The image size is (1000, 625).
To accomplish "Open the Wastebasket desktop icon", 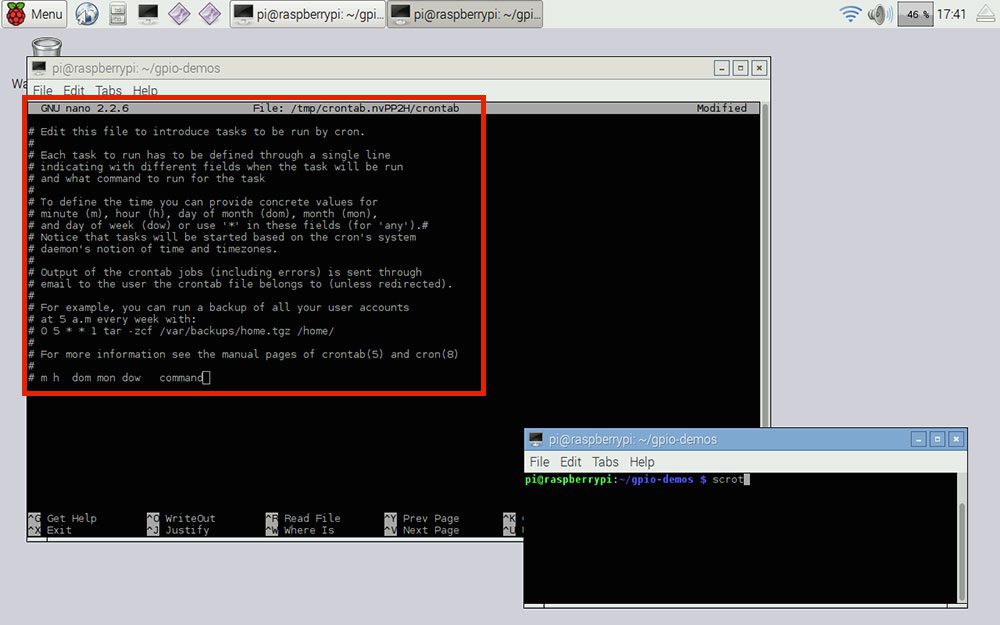I will coord(46,47).
